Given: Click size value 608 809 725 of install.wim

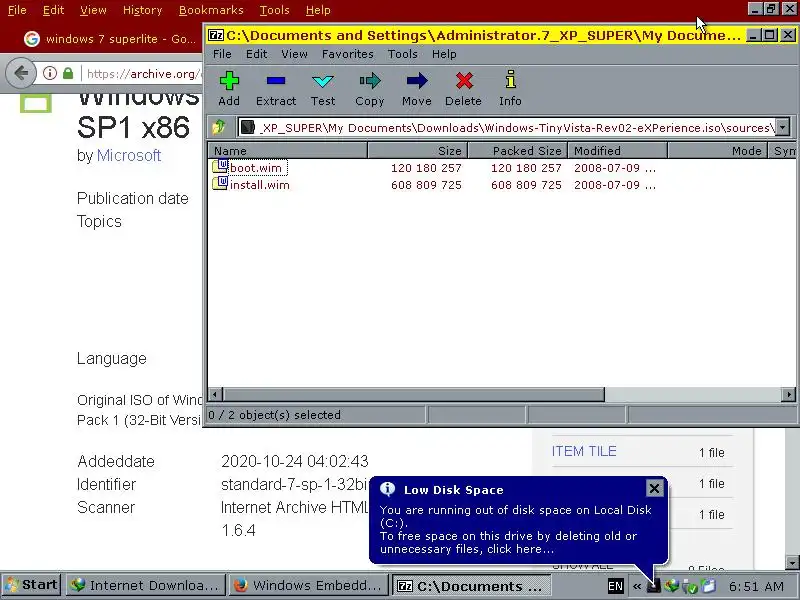Looking at the screenshot, I should [x=426, y=185].
